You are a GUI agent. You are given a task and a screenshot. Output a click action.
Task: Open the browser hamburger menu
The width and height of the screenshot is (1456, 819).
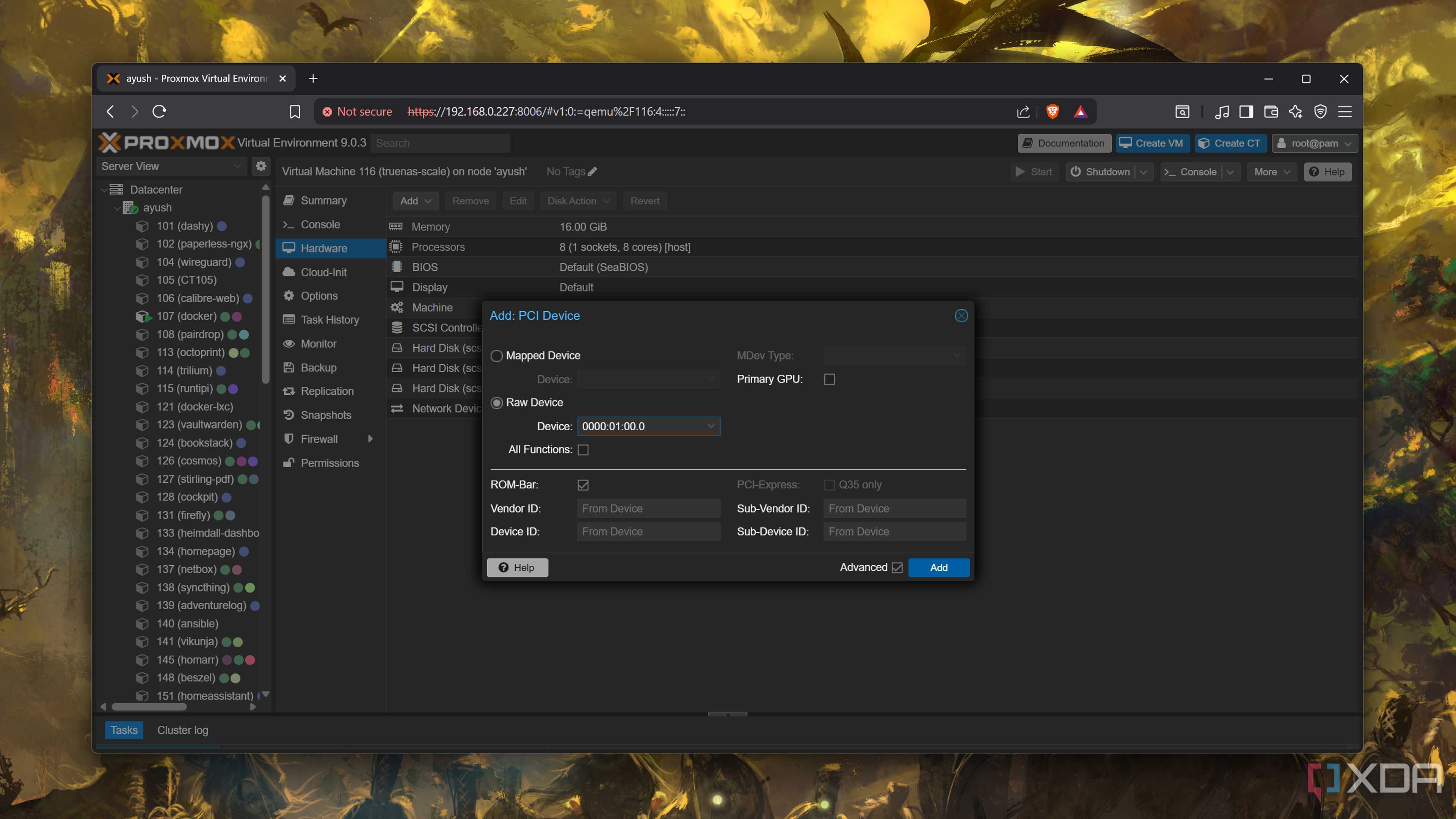(x=1345, y=111)
